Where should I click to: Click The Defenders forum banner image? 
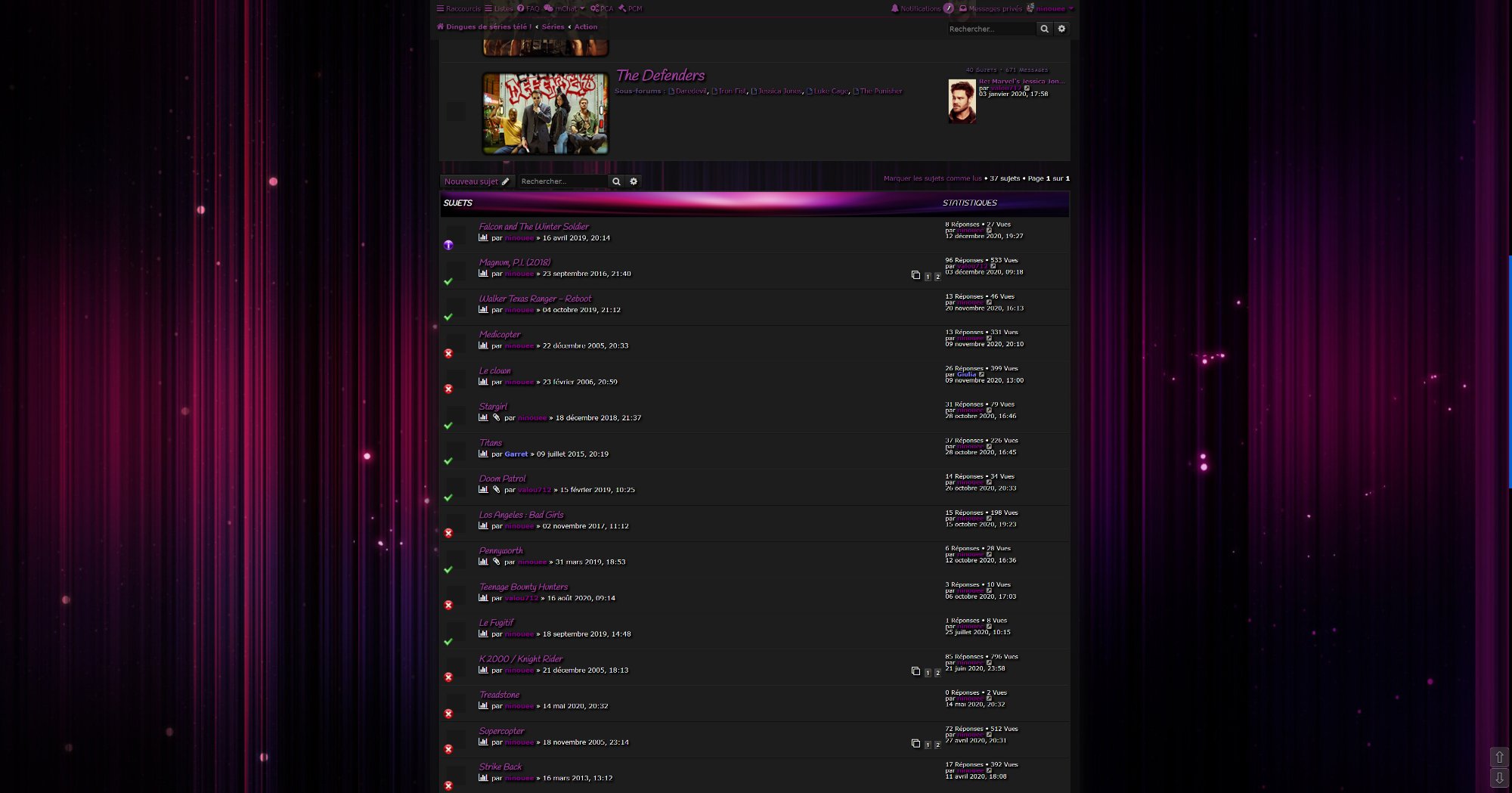tap(545, 113)
